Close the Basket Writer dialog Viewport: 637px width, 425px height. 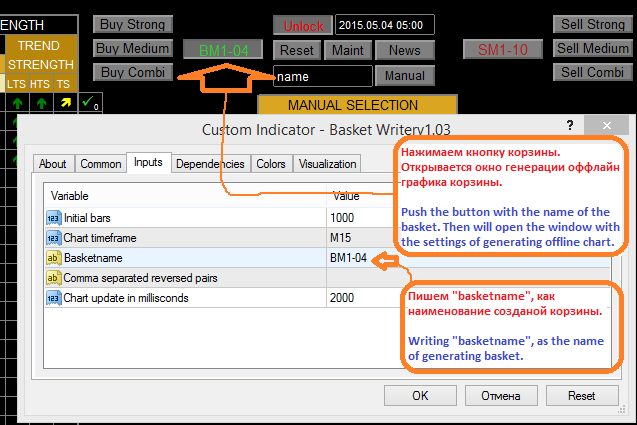[607, 125]
